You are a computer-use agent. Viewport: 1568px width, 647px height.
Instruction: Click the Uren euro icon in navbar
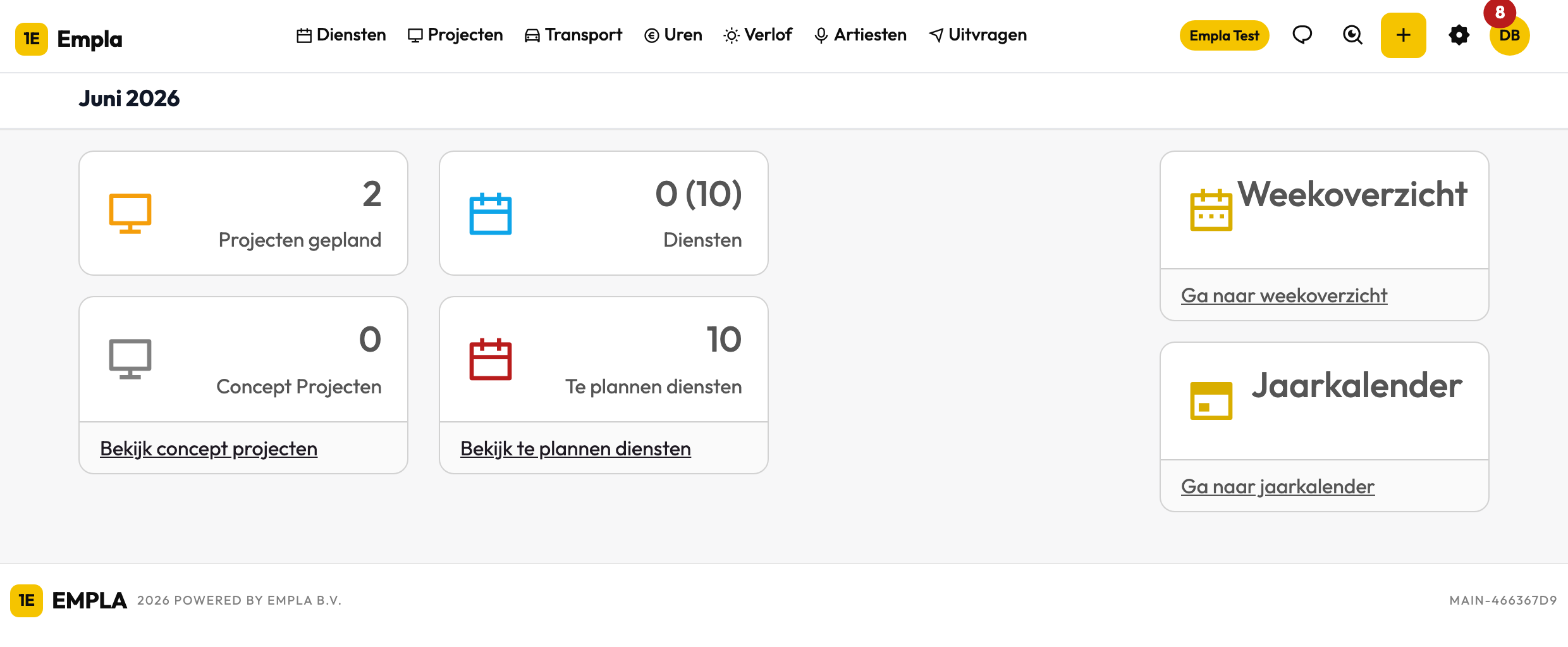coord(652,36)
